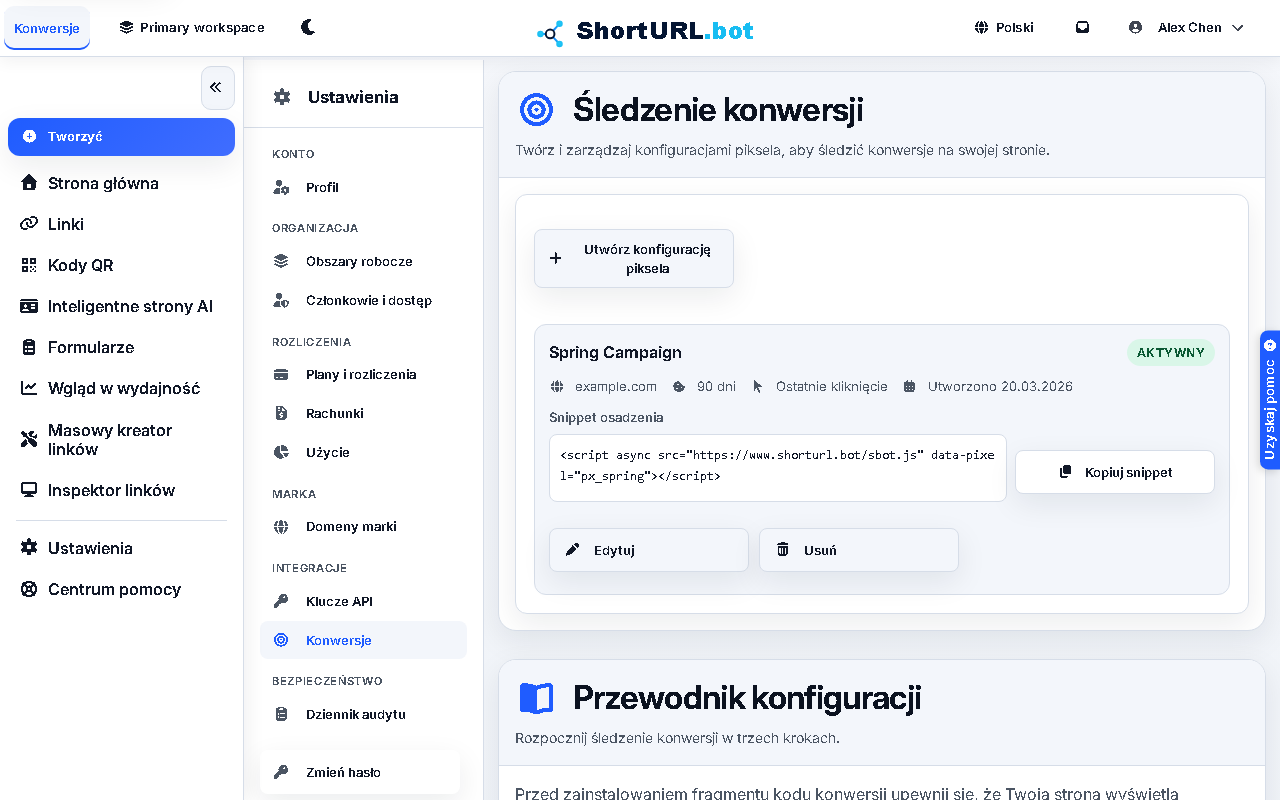This screenshot has height=800, width=1280.
Task: Open Wgląd w wydajność
Action: [121, 388]
